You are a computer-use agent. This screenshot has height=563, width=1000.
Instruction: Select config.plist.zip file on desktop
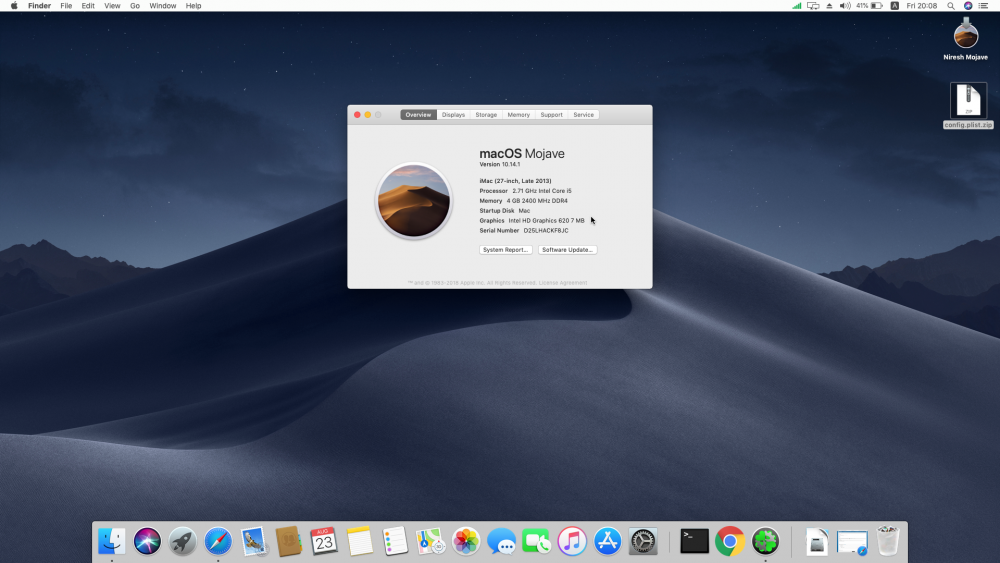[968, 106]
